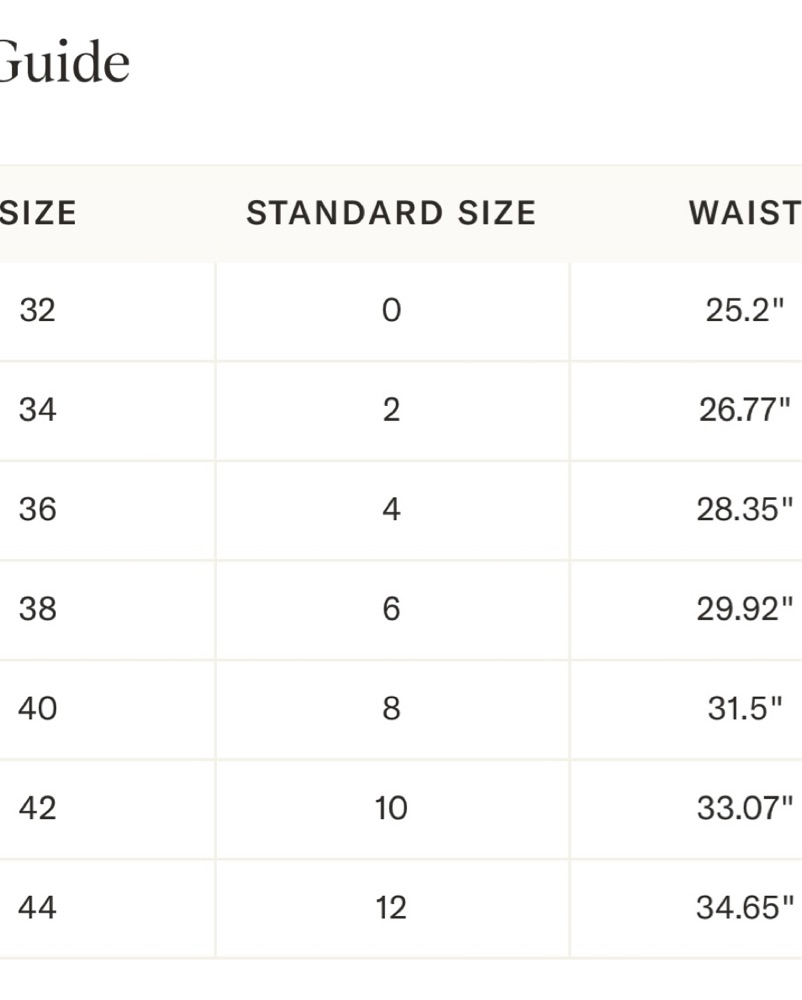Click standard size 12 cell

(x=391, y=907)
